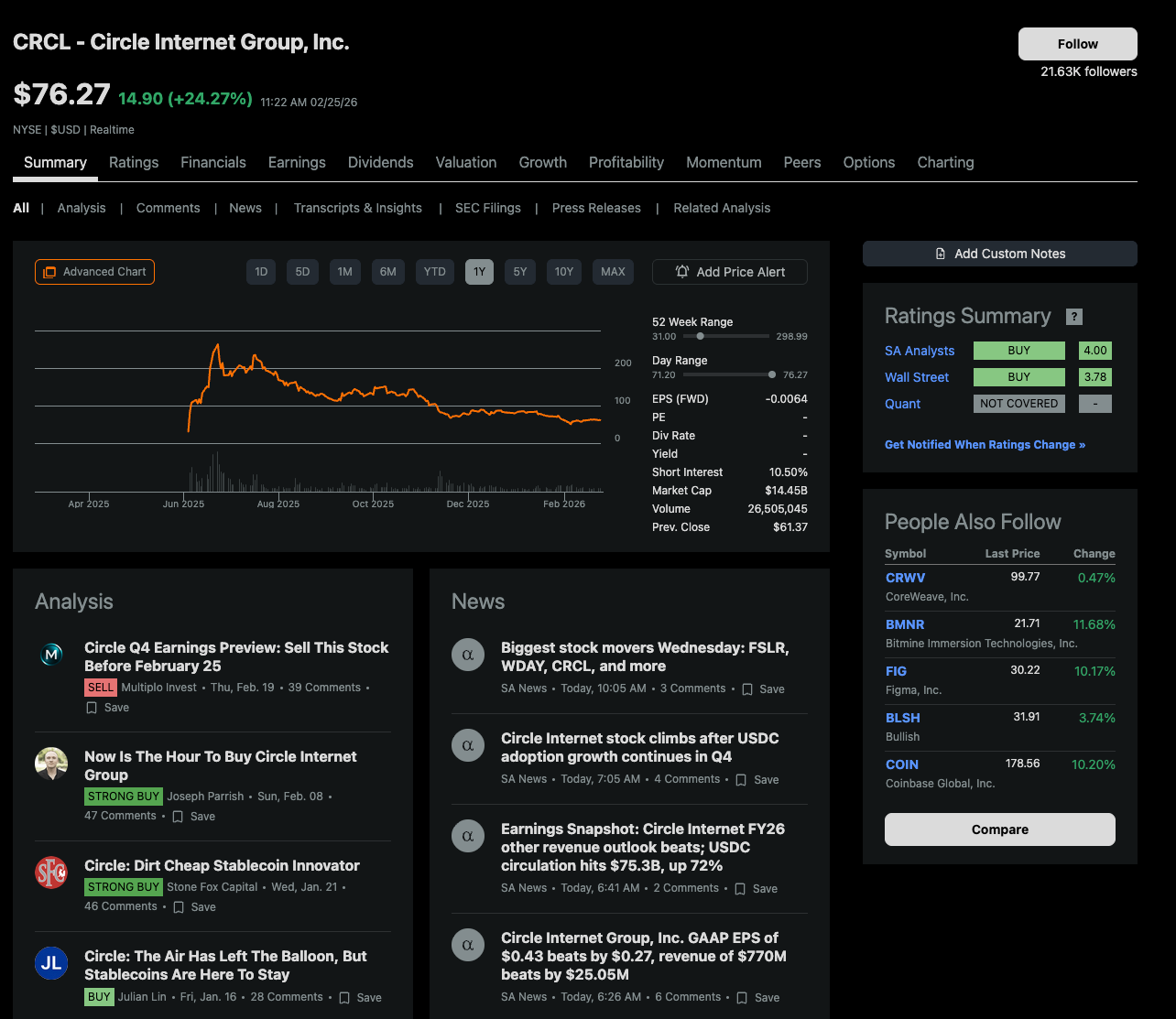Filter feed by Press Releases
The image size is (1176, 1019).
click(596, 208)
